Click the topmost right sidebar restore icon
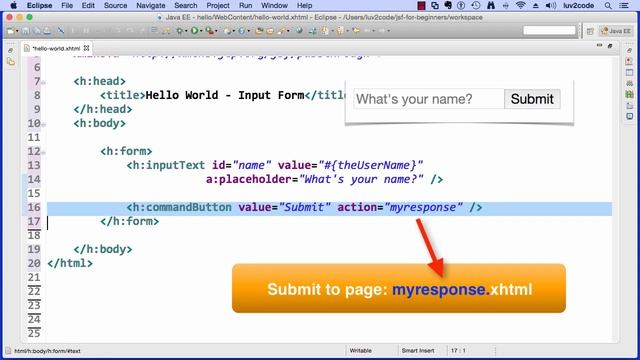 (x=629, y=50)
